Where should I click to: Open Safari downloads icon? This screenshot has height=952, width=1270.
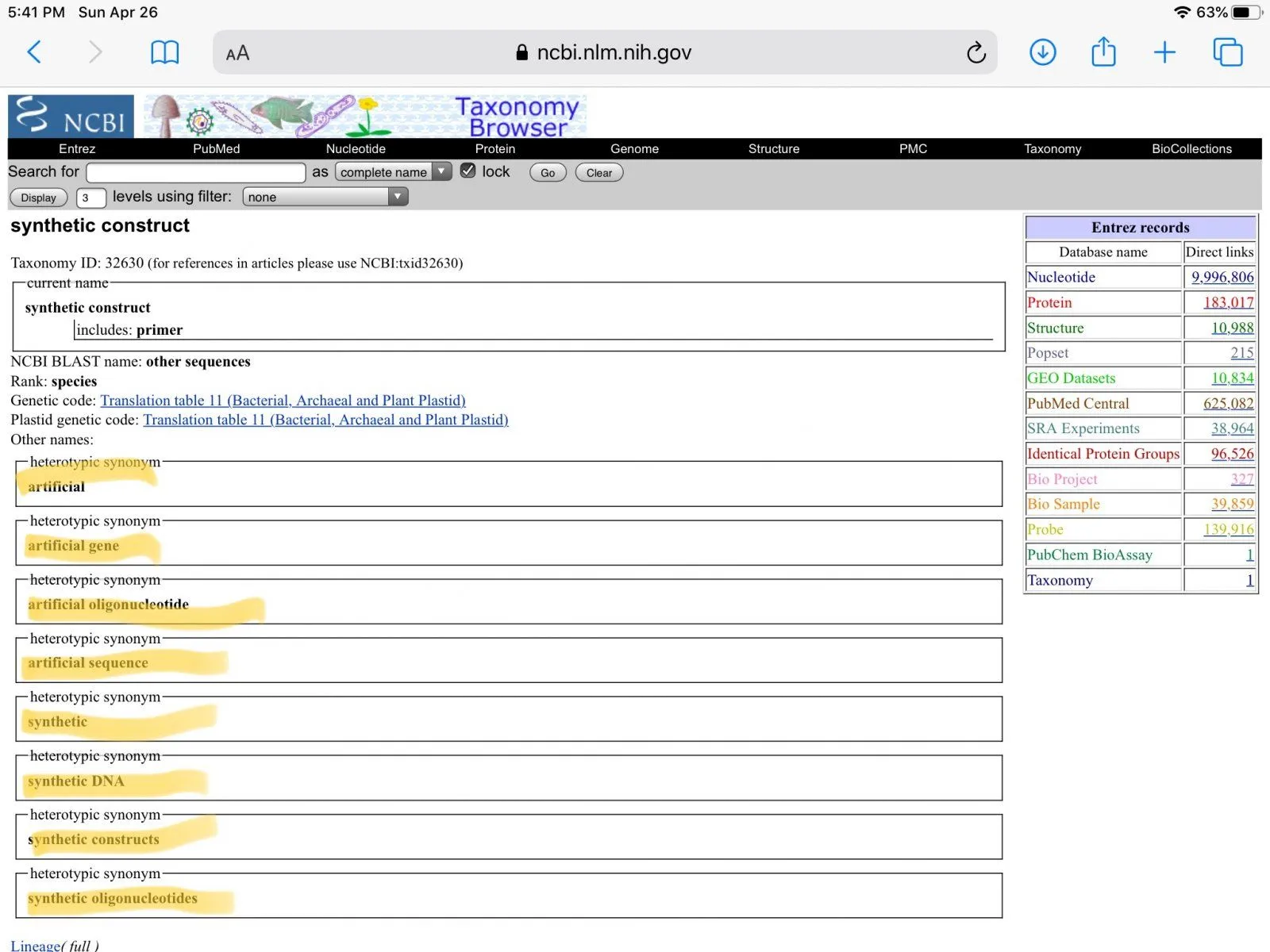(x=1042, y=52)
